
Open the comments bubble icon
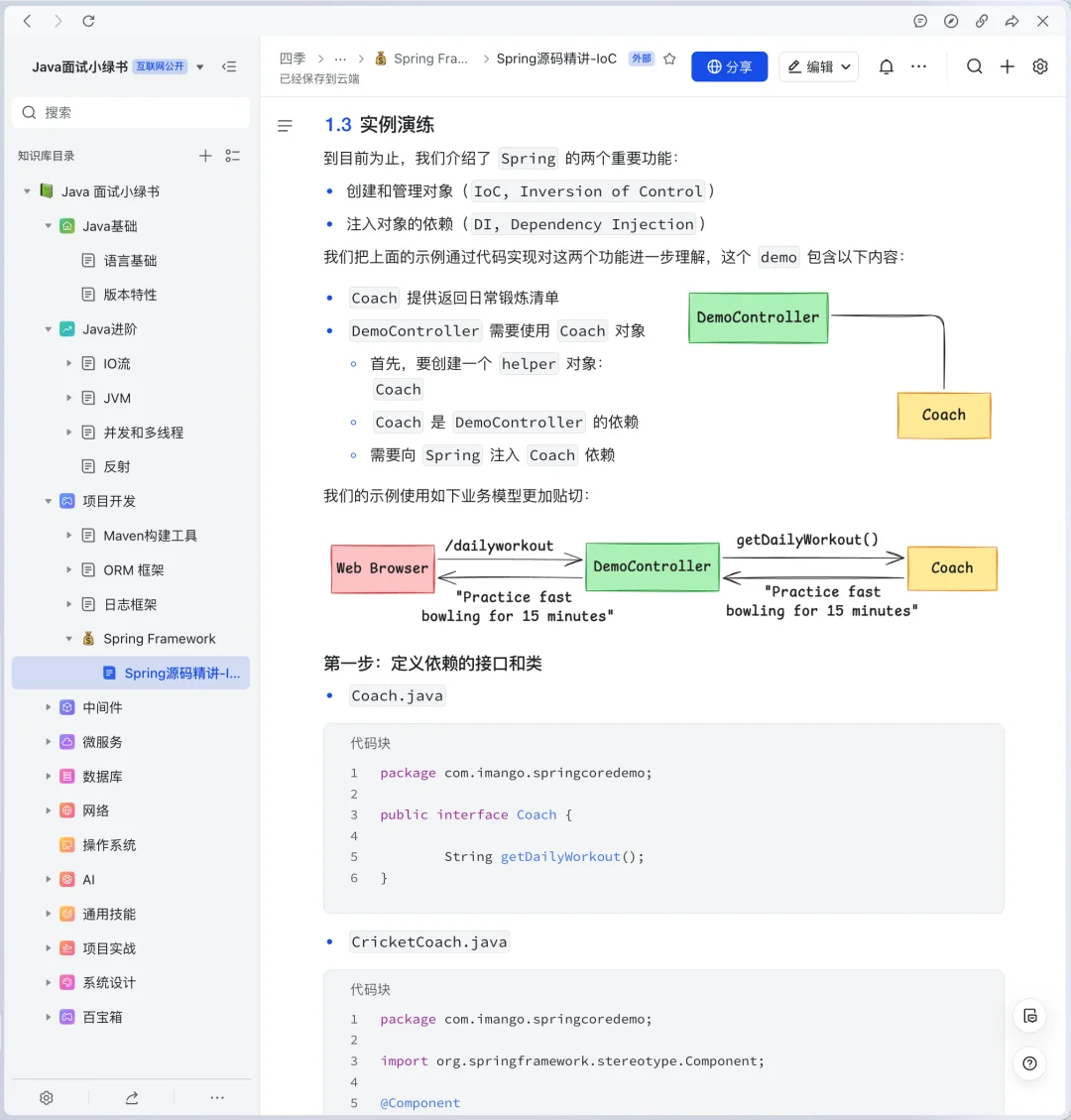920,22
